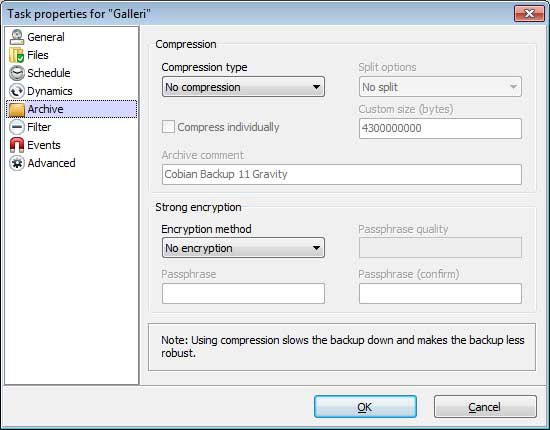Select the Dynamics arrows icon
The image size is (550, 430).
point(17,91)
